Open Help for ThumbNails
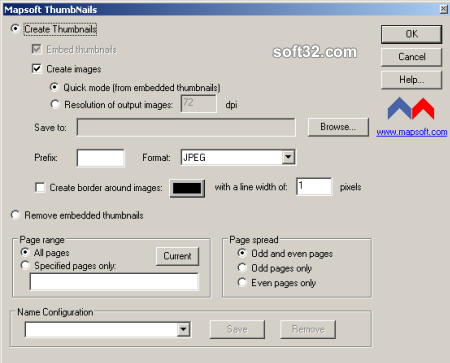The image size is (450, 363). point(412,80)
